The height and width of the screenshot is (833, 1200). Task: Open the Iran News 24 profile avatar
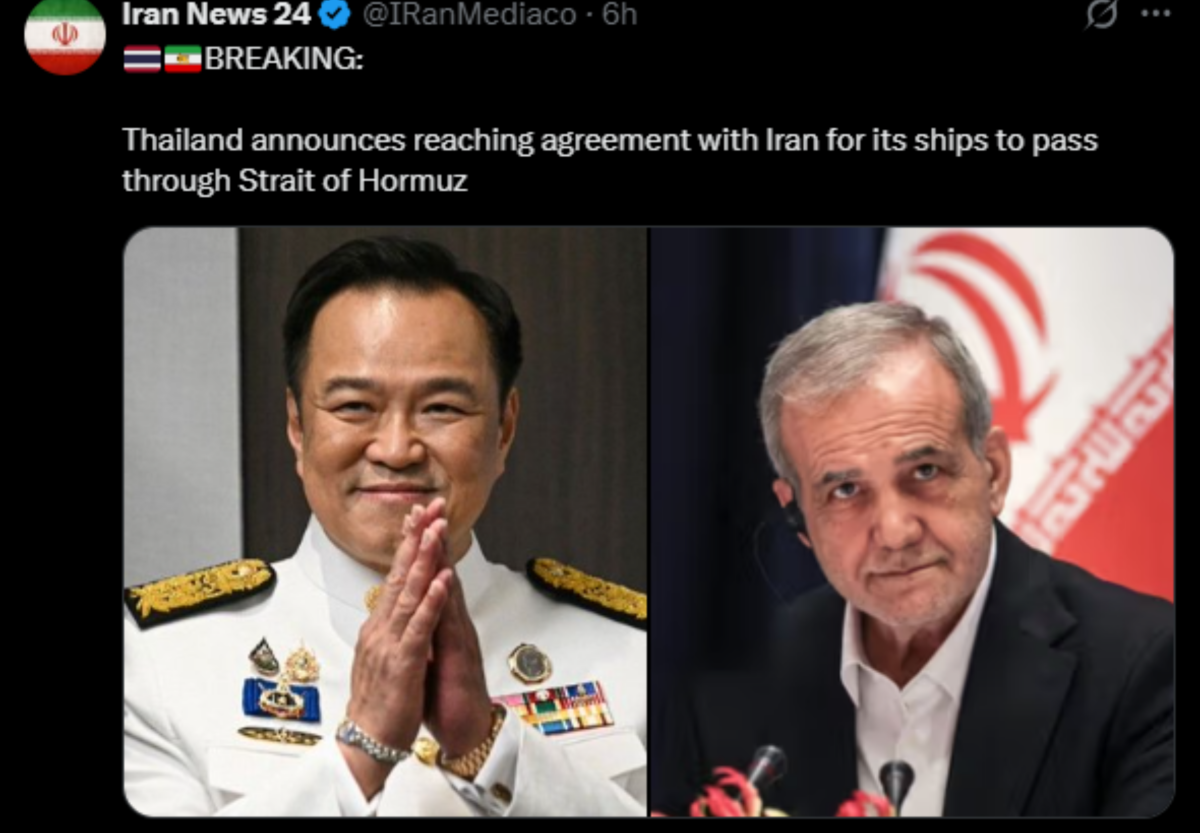click(x=64, y=35)
